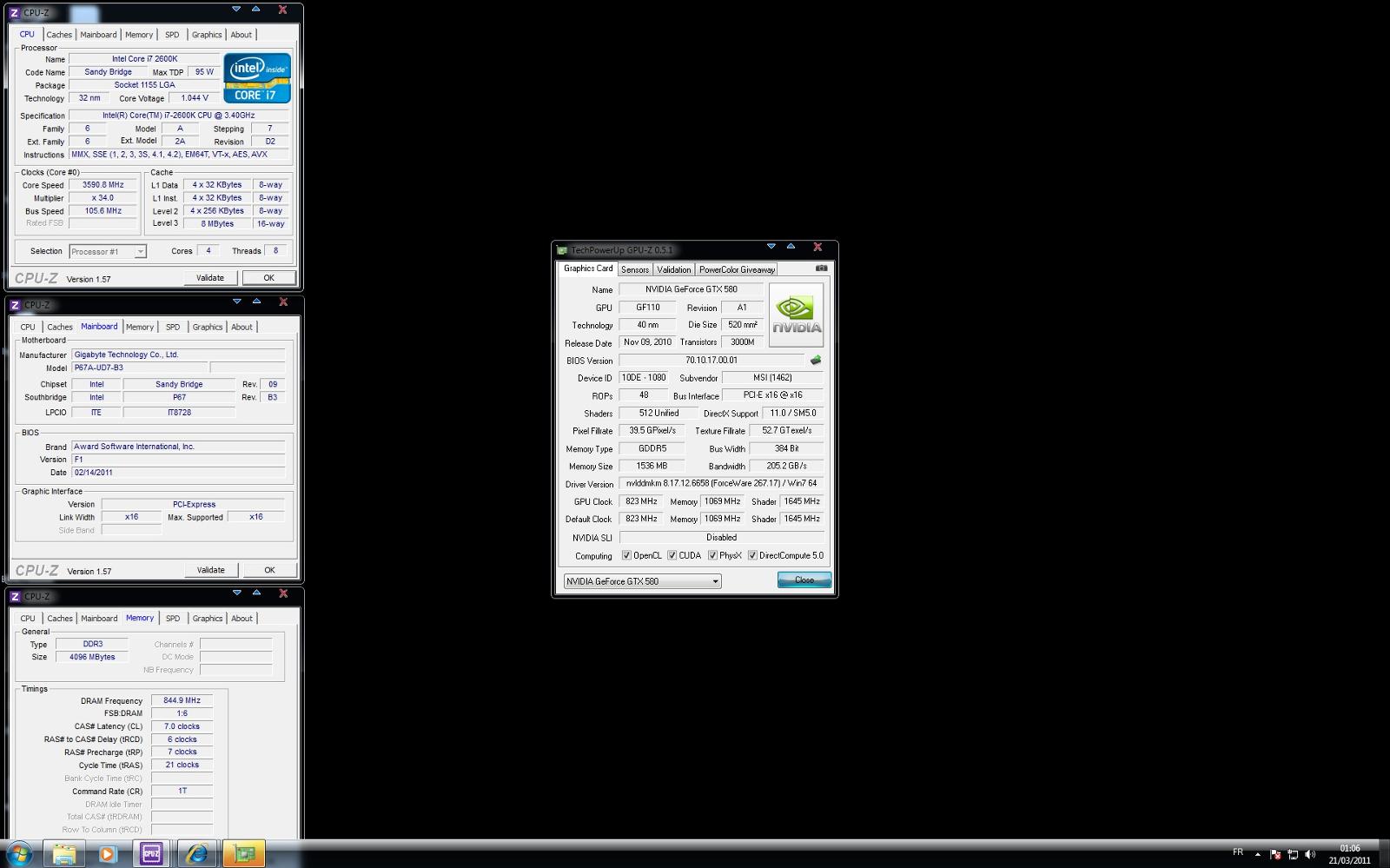Select Graphics tab in the bottom Memory window
The height and width of the screenshot is (868, 1390).
point(208,619)
